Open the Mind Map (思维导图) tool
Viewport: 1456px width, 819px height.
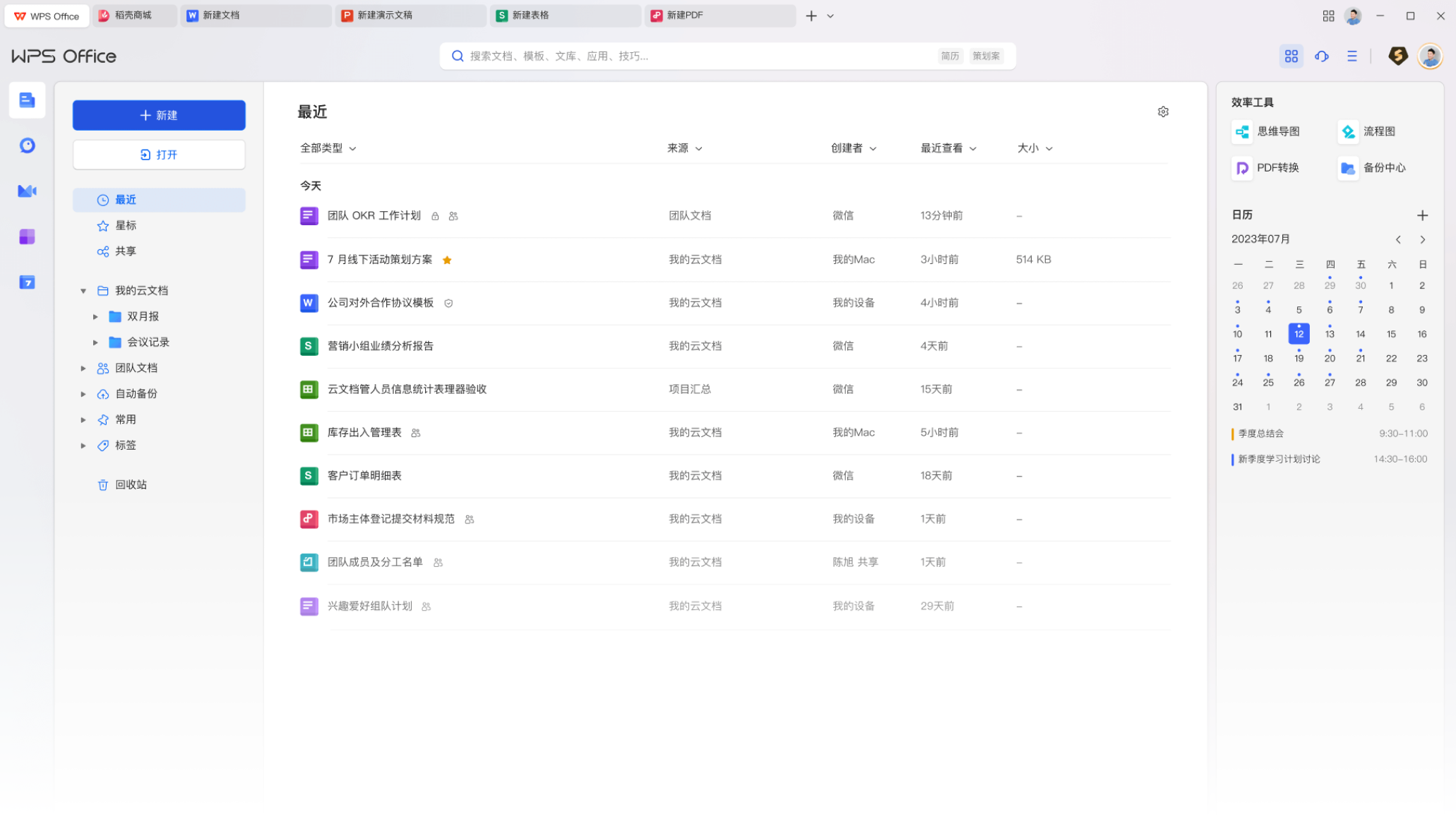(1268, 131)
